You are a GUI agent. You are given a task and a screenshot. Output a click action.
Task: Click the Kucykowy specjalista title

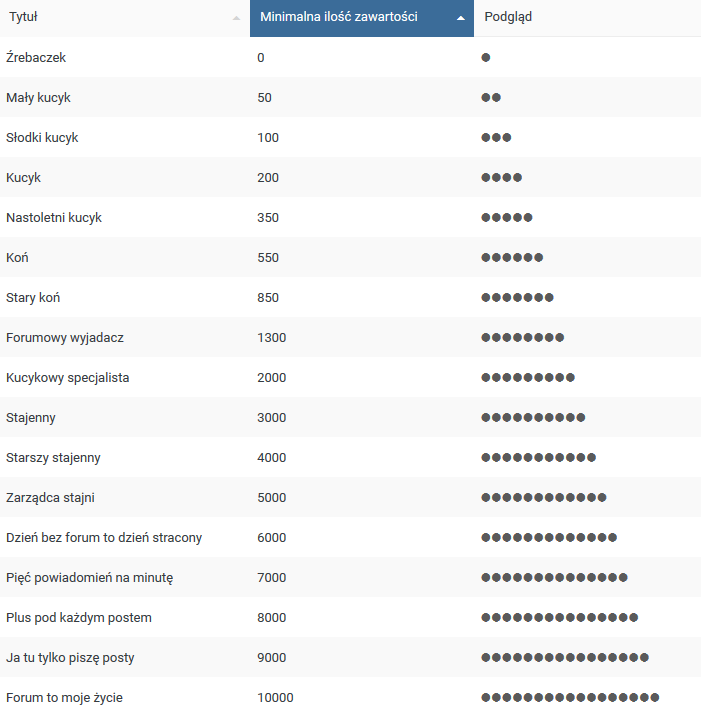(x=68, y=378)
